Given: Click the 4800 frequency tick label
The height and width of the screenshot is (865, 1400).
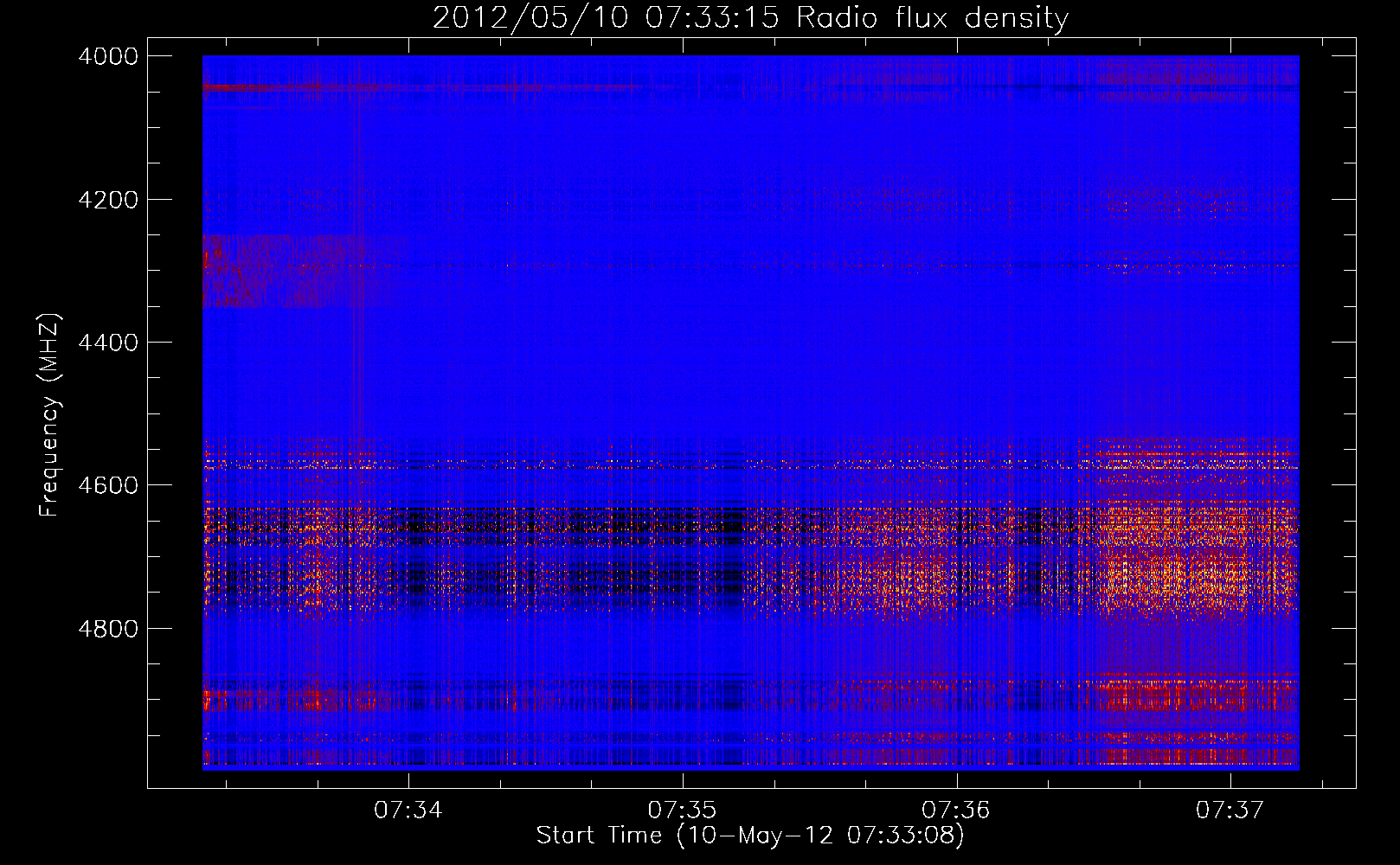Looking at the screenshot, I should [108, 629].
